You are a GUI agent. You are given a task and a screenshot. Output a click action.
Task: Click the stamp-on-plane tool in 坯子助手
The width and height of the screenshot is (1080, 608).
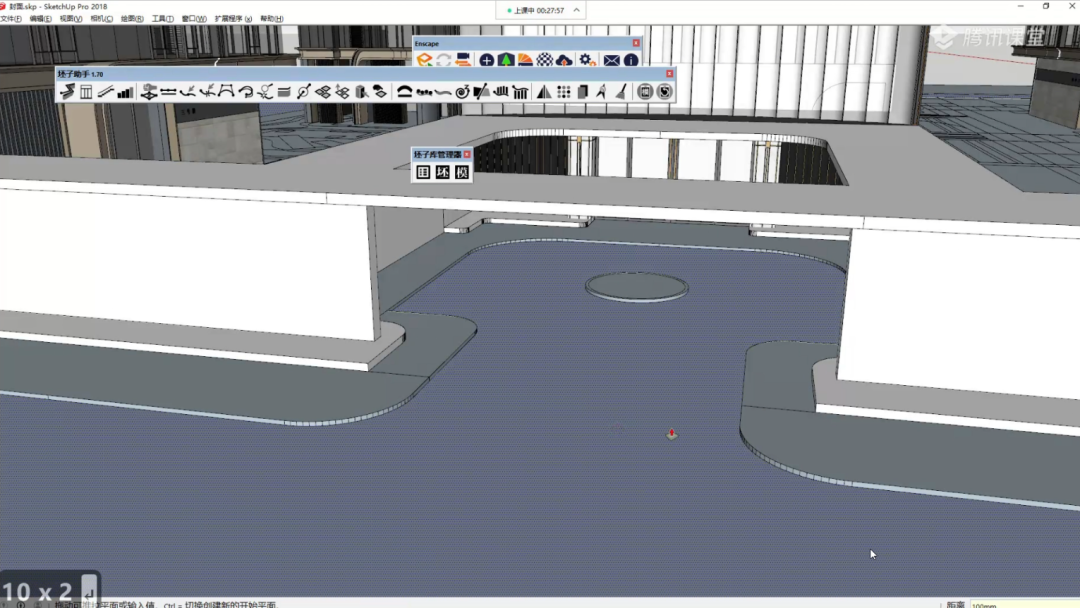pyautogui.click(x=149, y=92)
